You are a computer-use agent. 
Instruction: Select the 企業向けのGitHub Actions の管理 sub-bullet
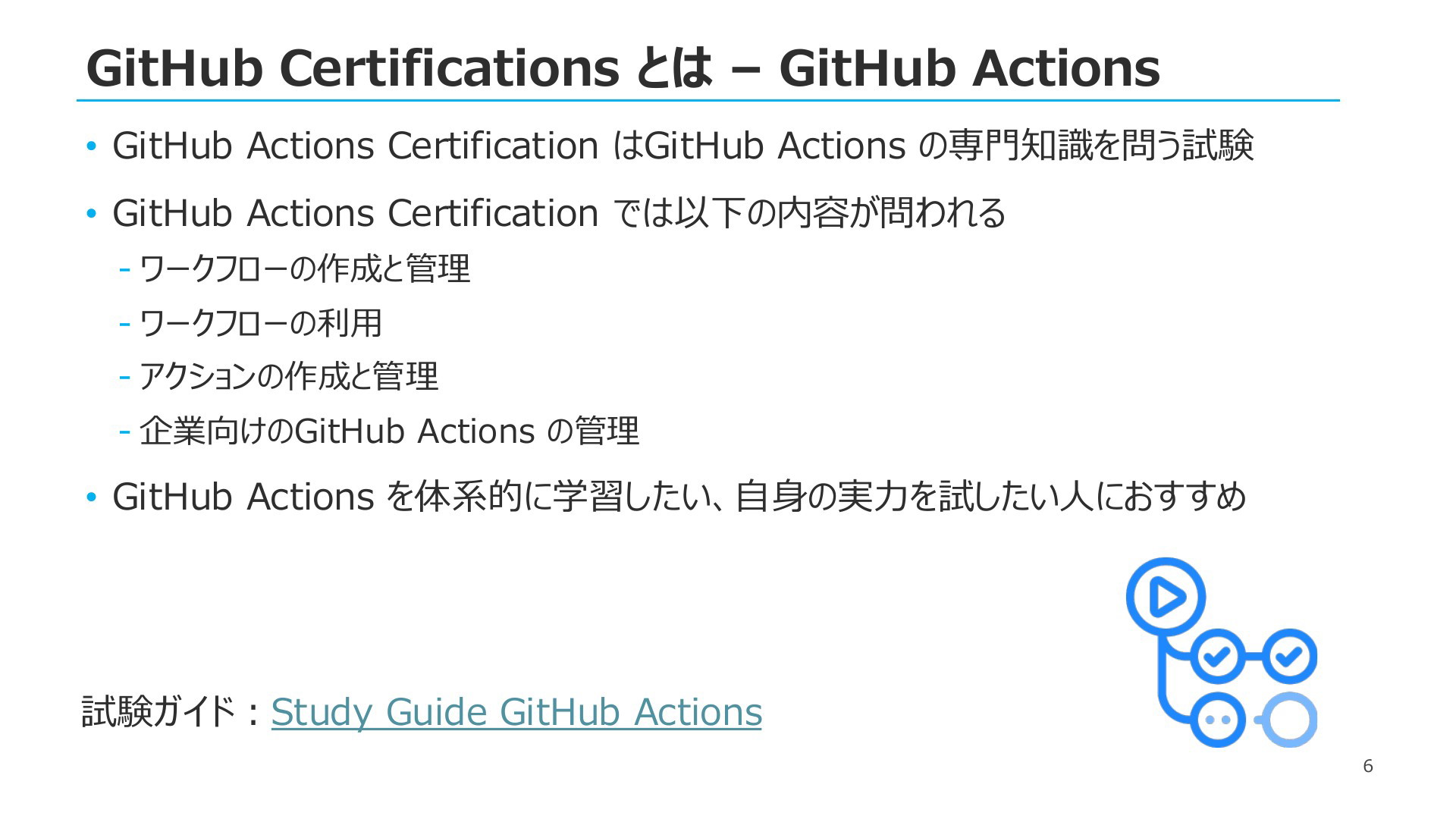coord(380,431)
